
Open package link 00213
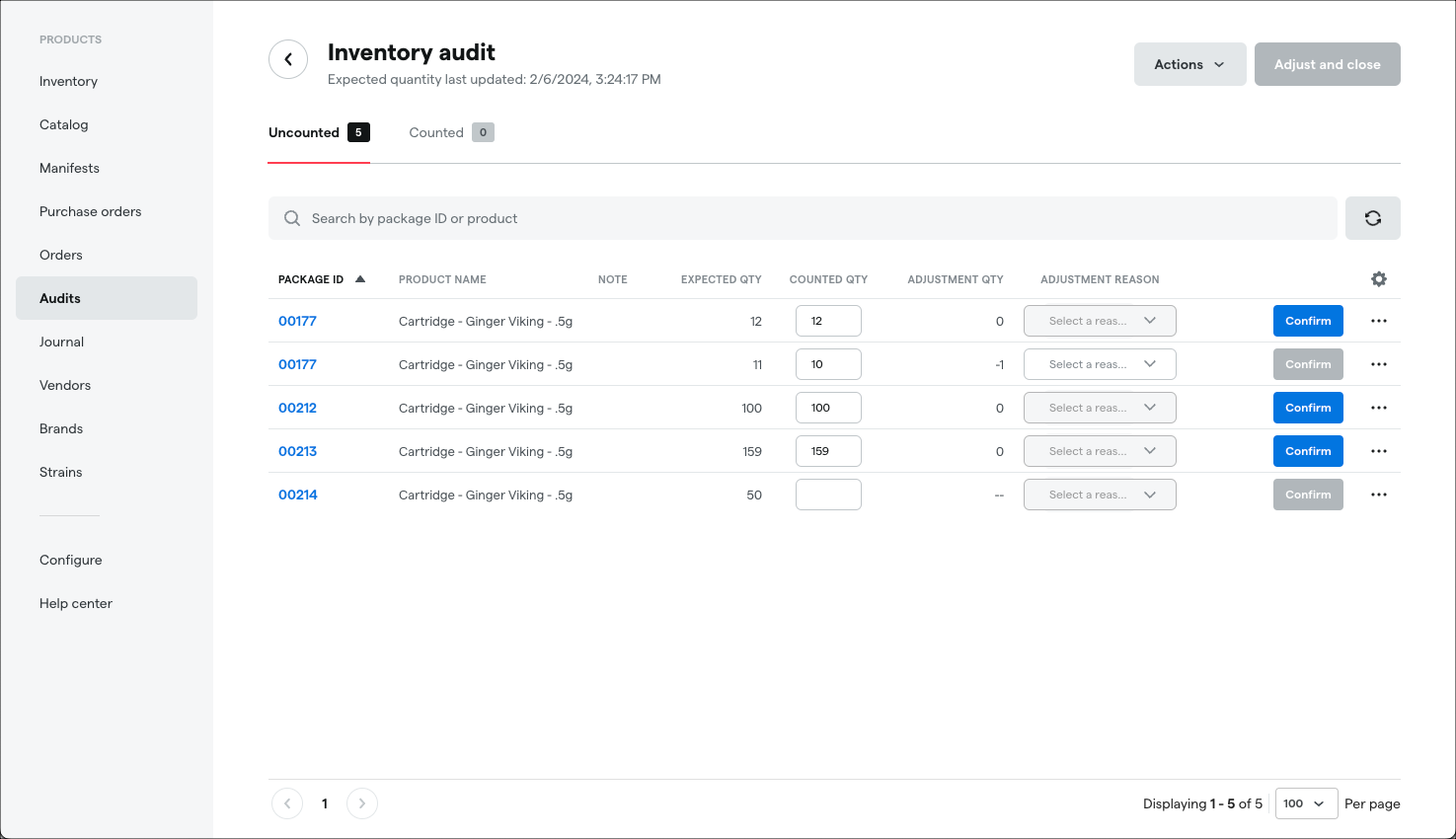click(297, 451)
